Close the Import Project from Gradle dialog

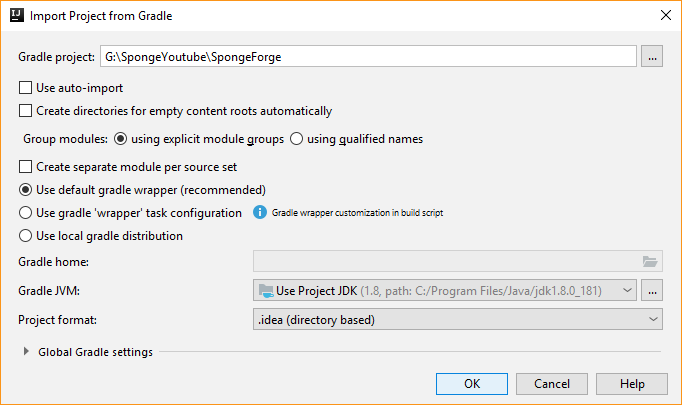[665, 15]
